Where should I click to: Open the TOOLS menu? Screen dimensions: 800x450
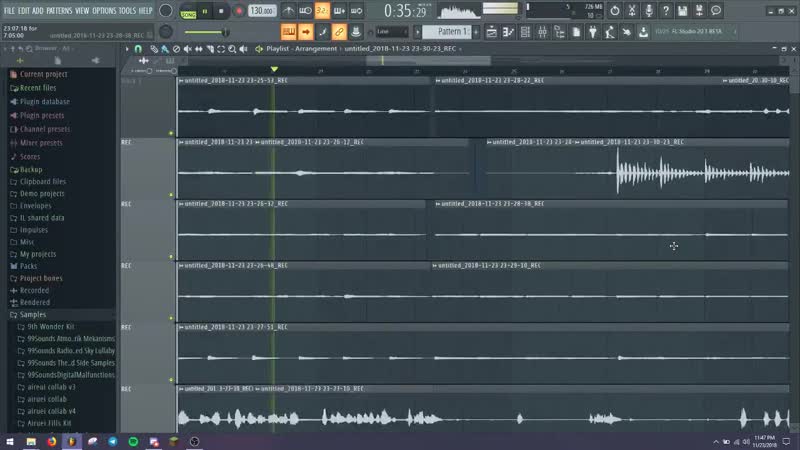pyautogui.click(x=127, y=11)
